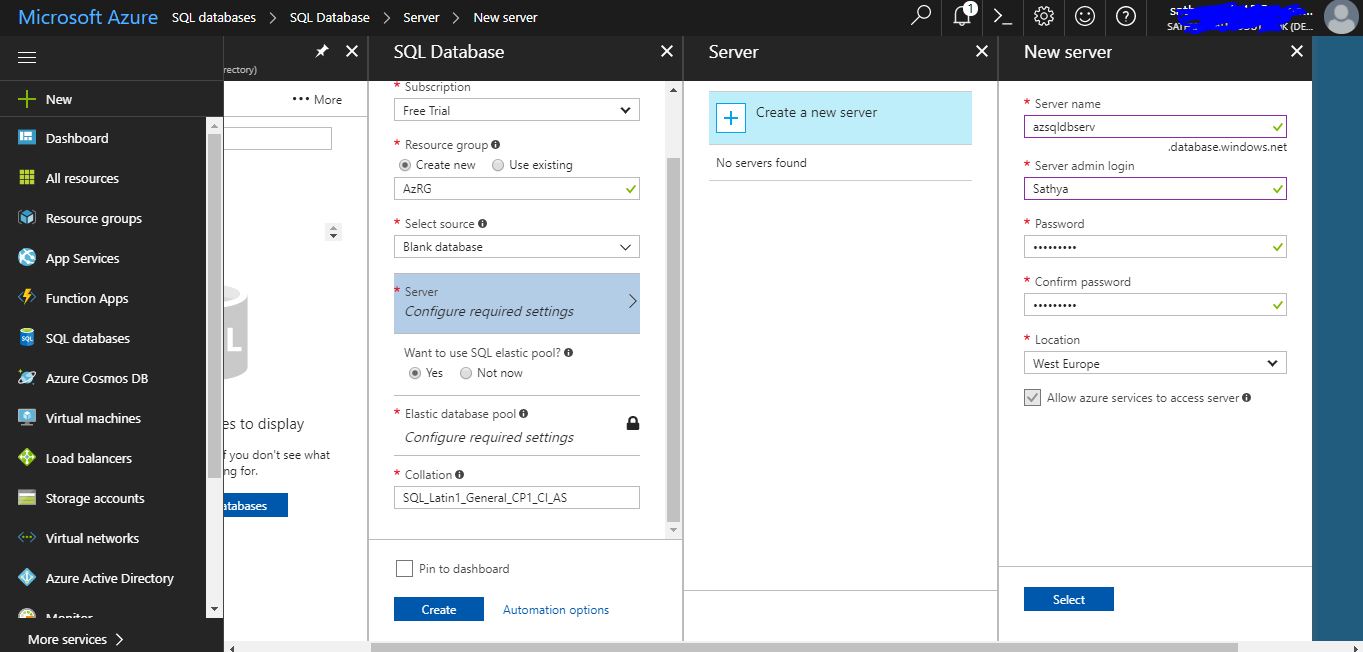The width and height of the screenshot is (1363, 652).
Task: Open the Subscription dropdown
Action: click(x=516, y=110)
